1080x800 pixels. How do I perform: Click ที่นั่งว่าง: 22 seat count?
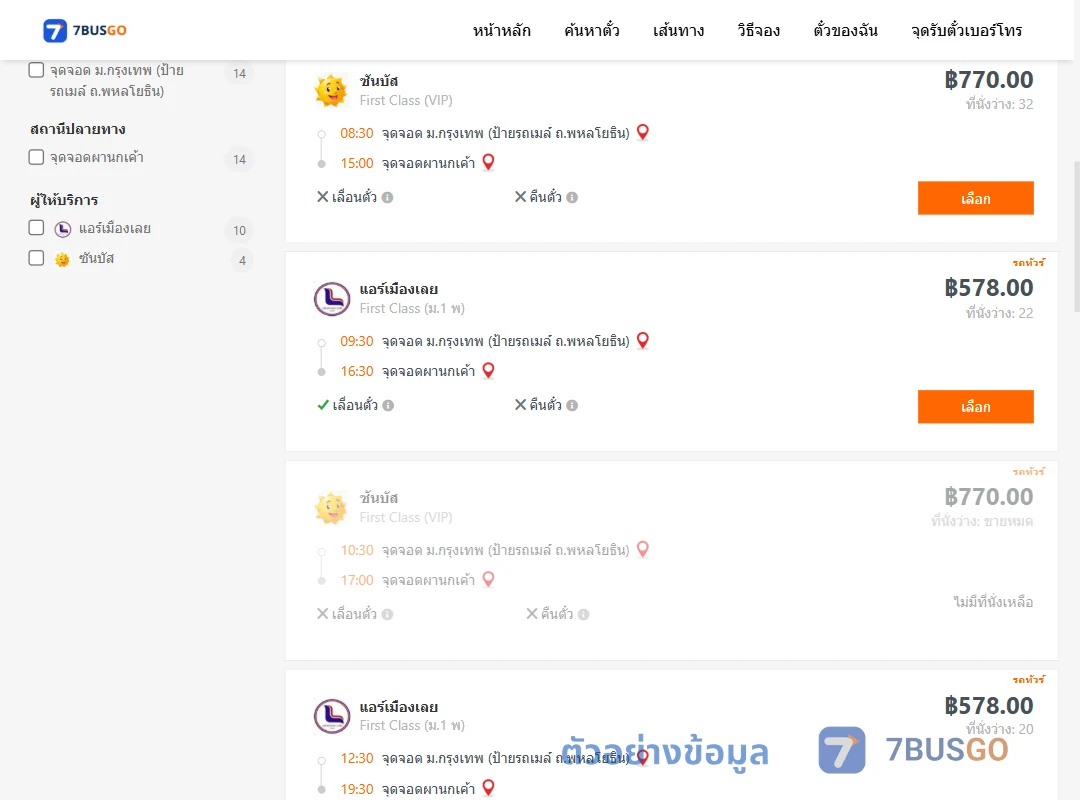(x=999, y=313)
